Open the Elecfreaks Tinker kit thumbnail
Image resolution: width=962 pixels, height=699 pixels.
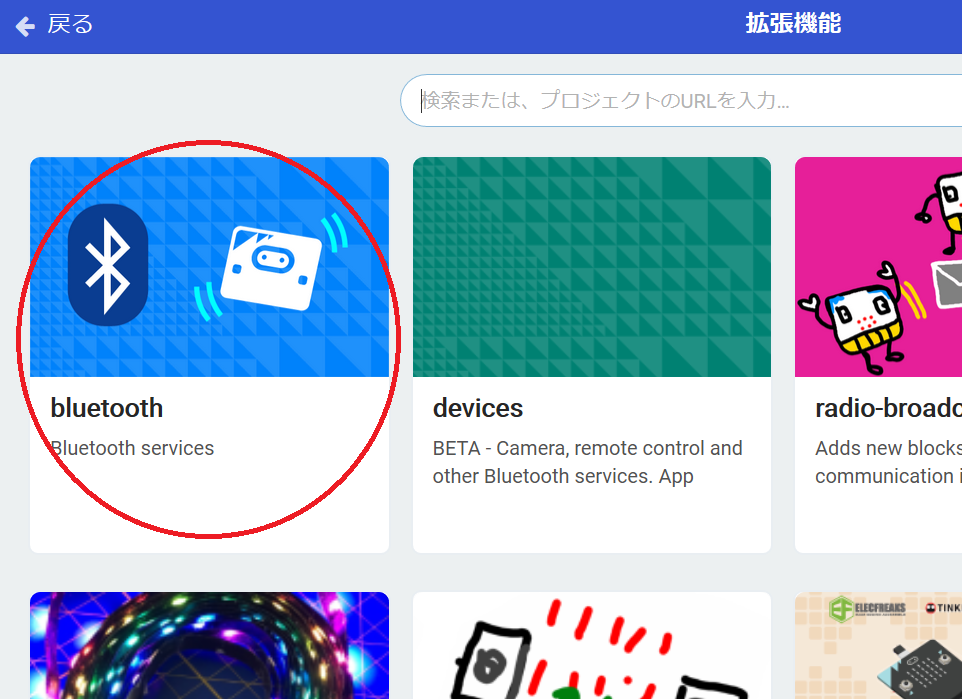coord(879,646)
